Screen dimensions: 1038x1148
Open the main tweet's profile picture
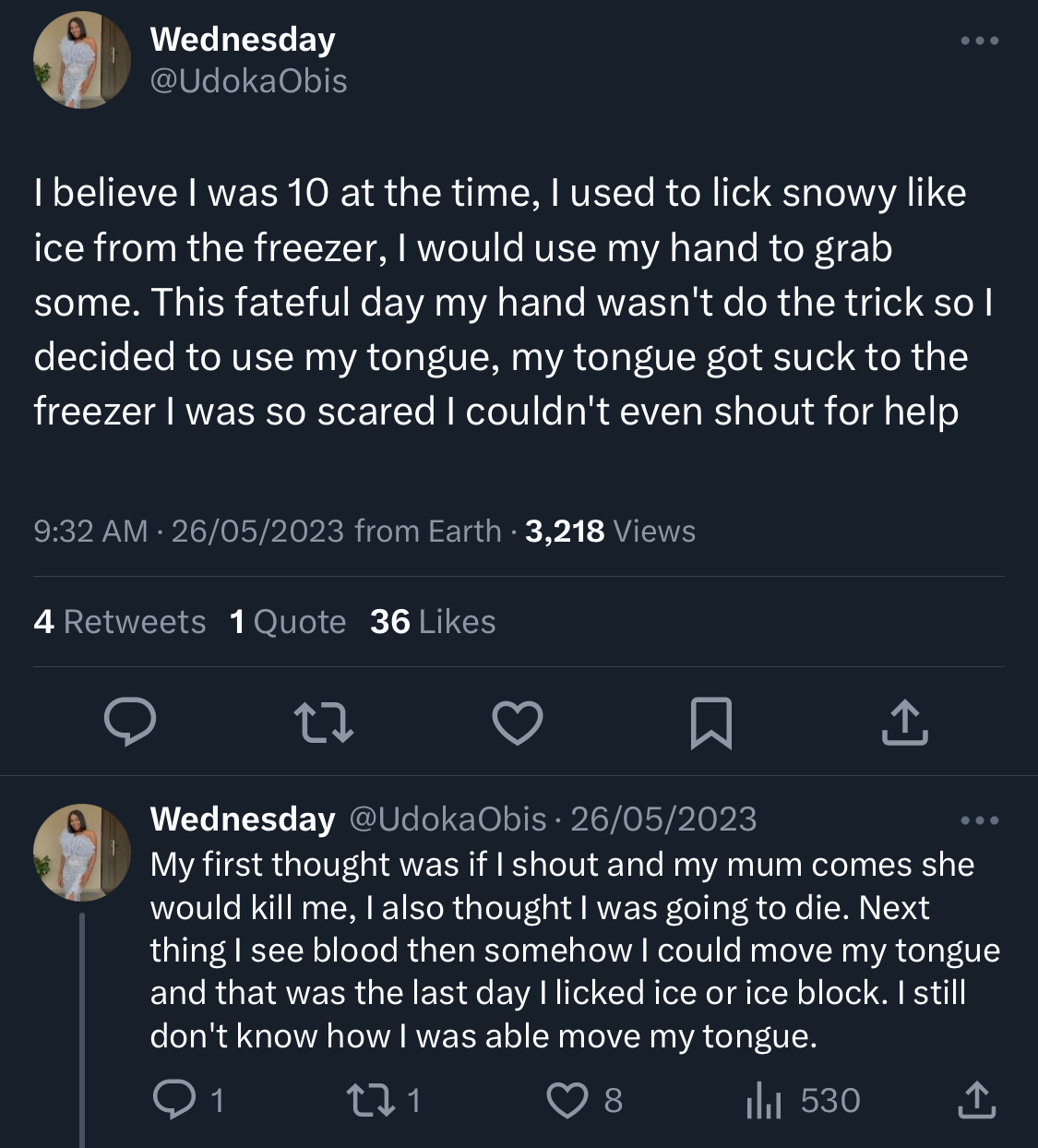82,60
